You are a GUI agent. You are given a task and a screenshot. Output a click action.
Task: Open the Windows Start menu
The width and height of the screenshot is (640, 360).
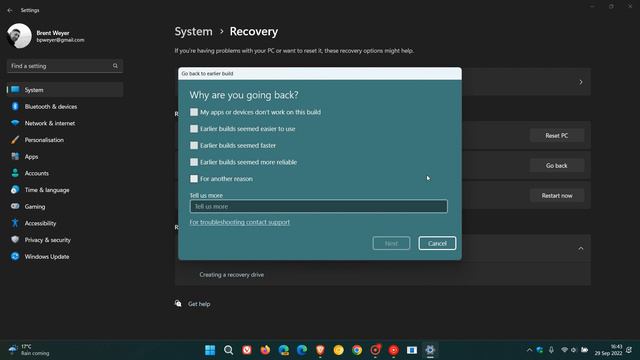click(x=210, y=350)
